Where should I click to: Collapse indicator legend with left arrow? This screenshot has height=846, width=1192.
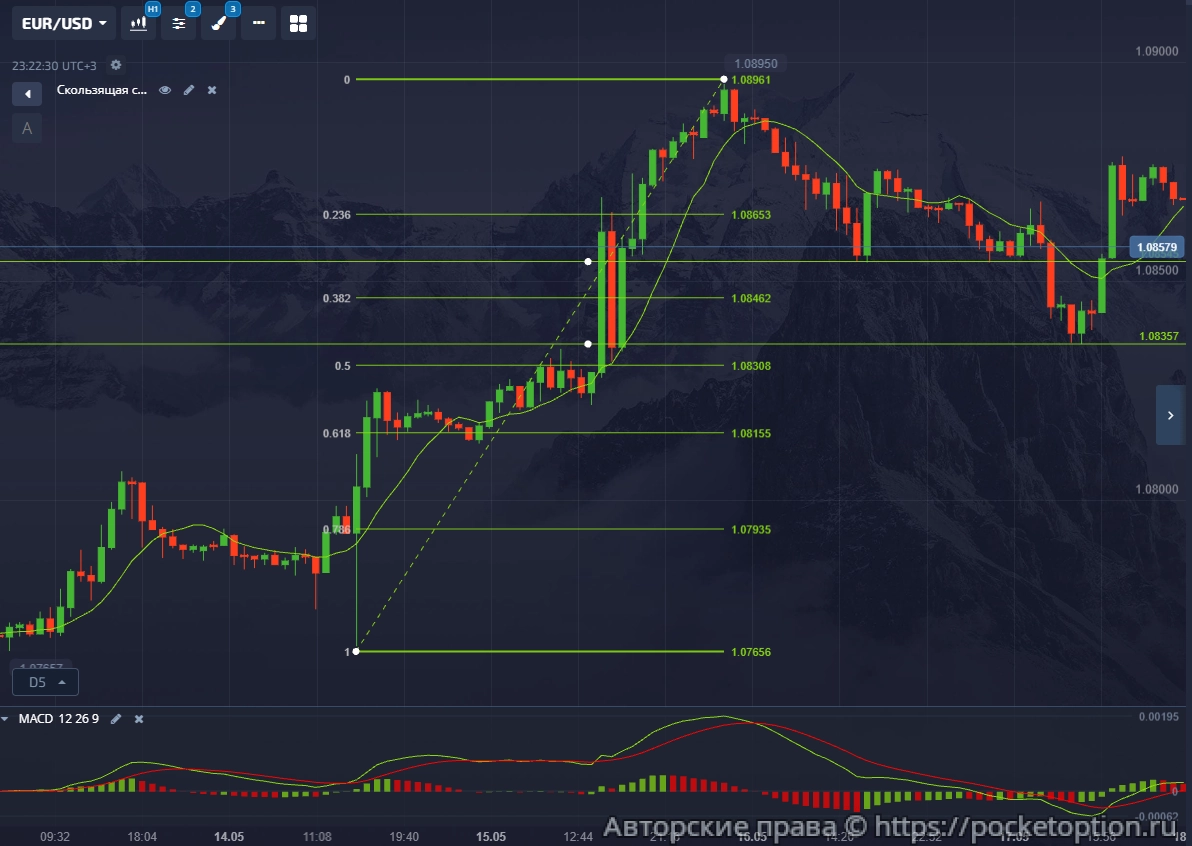click(27, 93)
